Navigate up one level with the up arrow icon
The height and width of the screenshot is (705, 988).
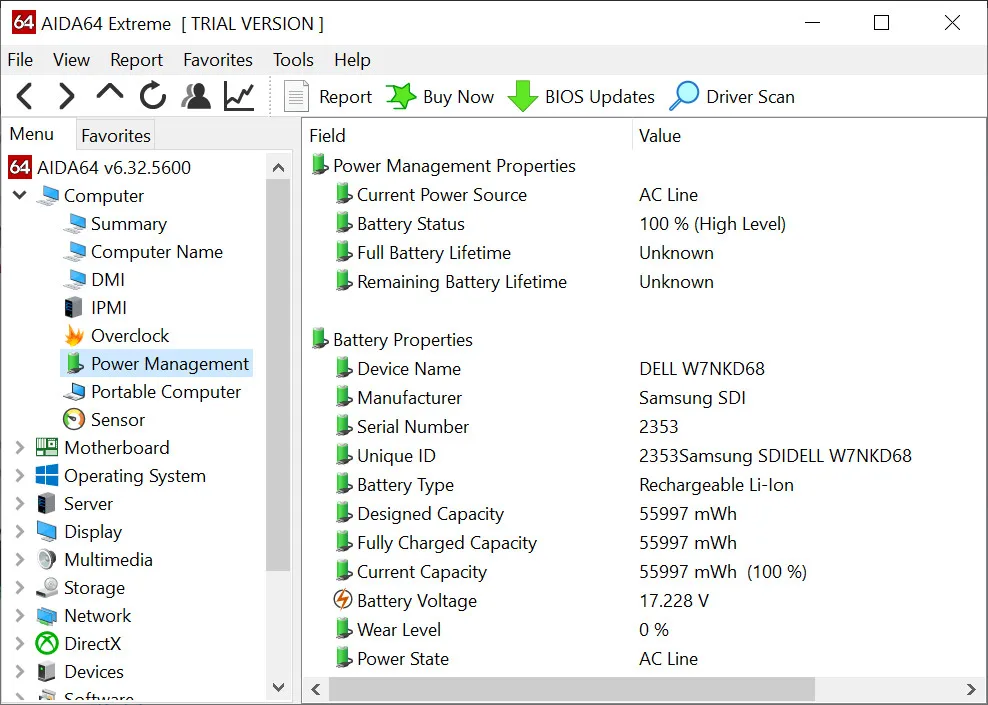110,93
